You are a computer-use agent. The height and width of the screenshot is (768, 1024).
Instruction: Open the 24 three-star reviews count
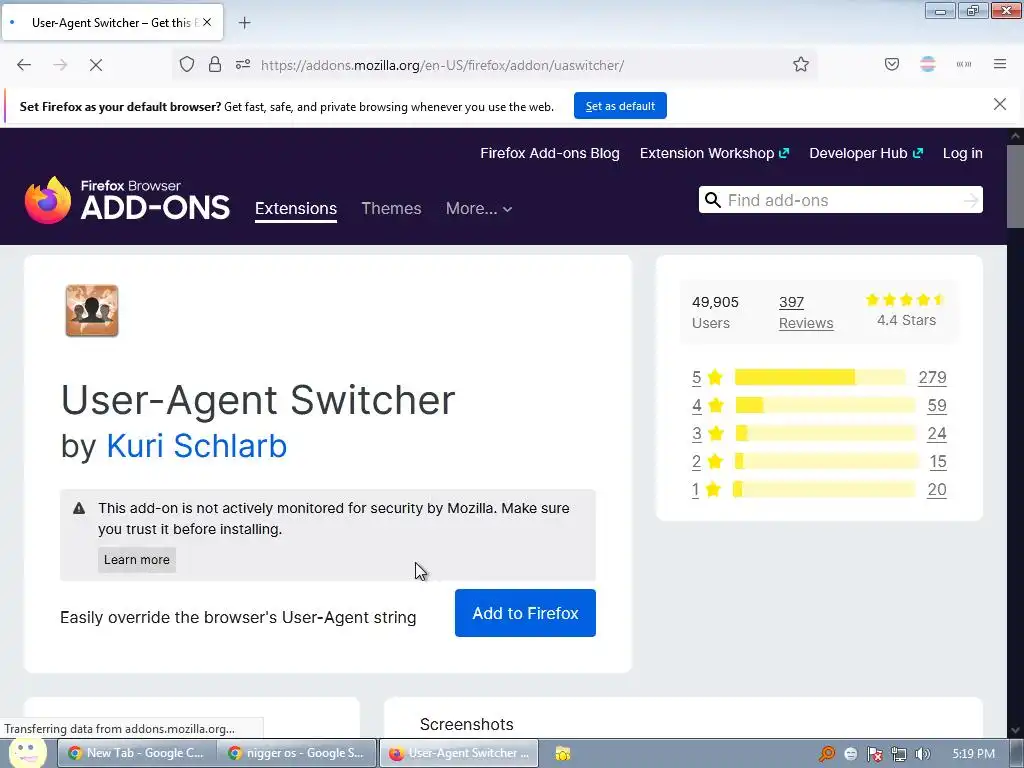936,434
